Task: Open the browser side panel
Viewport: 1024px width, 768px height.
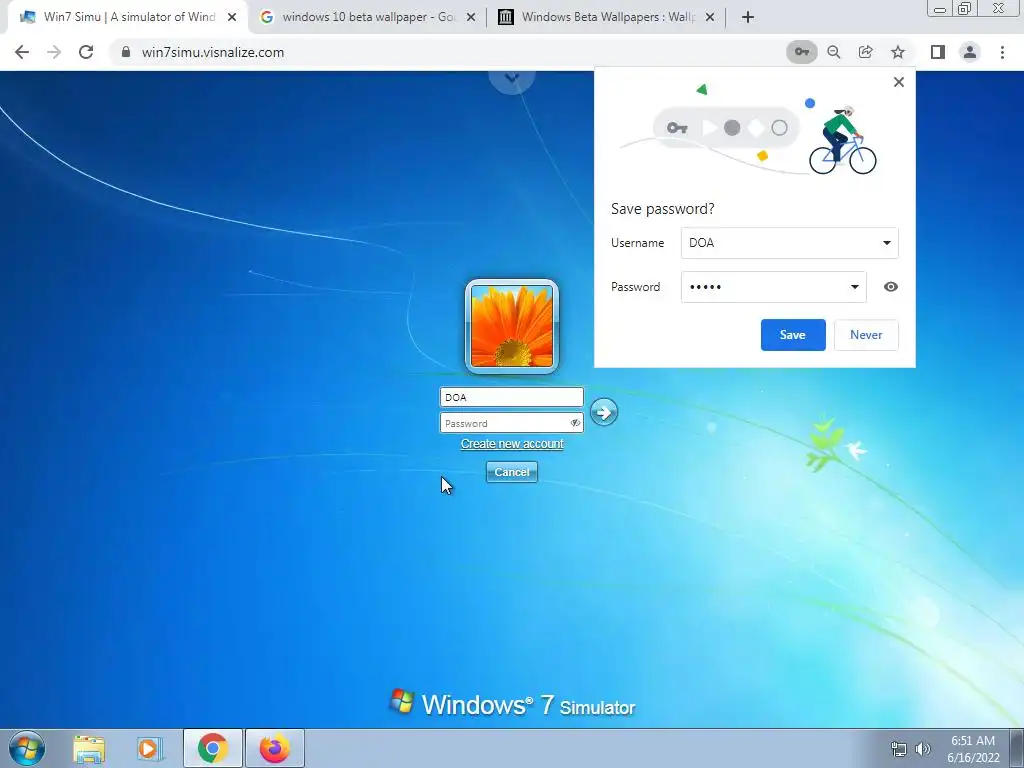Action: click(x=937, y=52)
